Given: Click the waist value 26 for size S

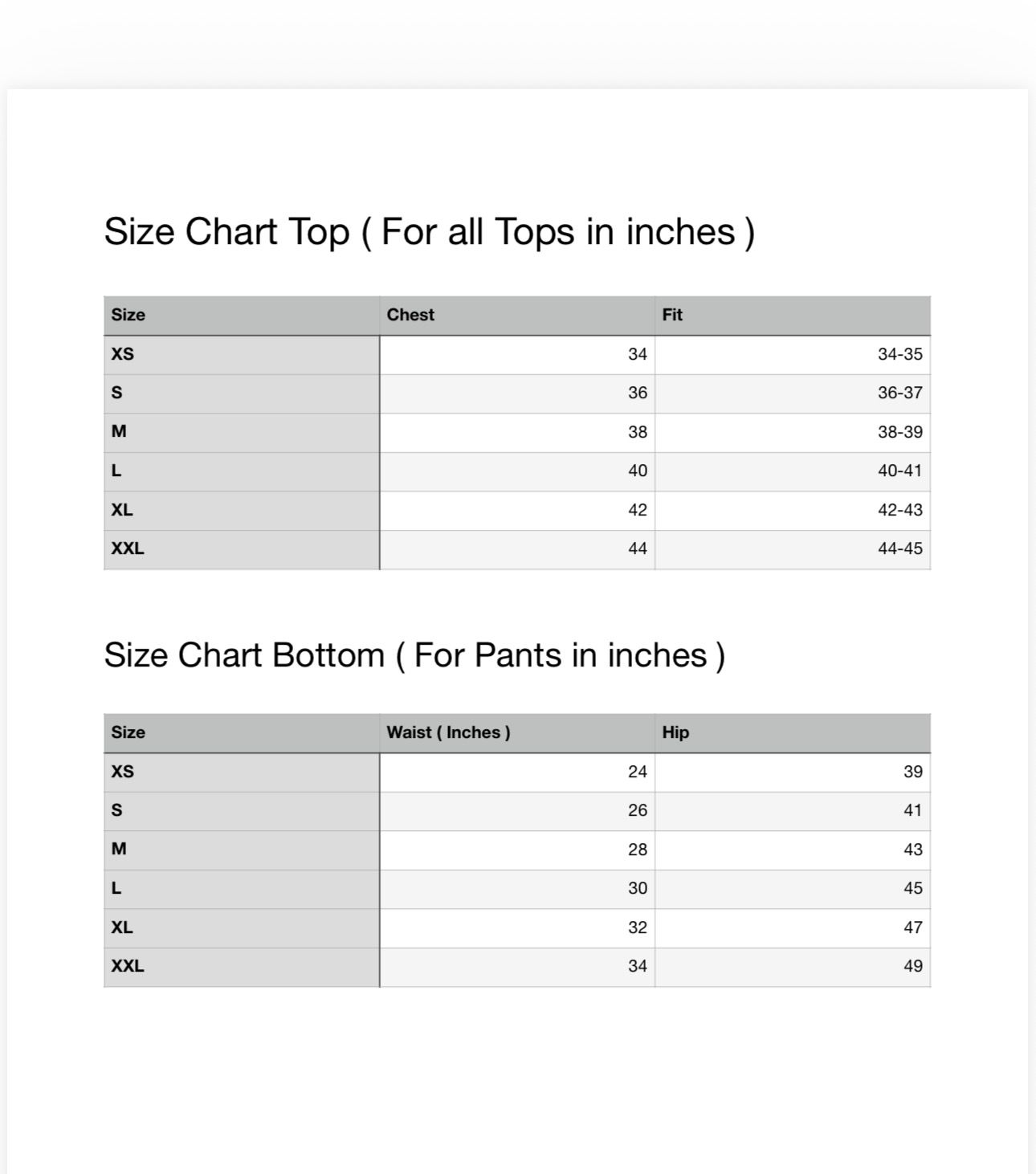Looking at the screenshot, I should (x=637, y=810).
